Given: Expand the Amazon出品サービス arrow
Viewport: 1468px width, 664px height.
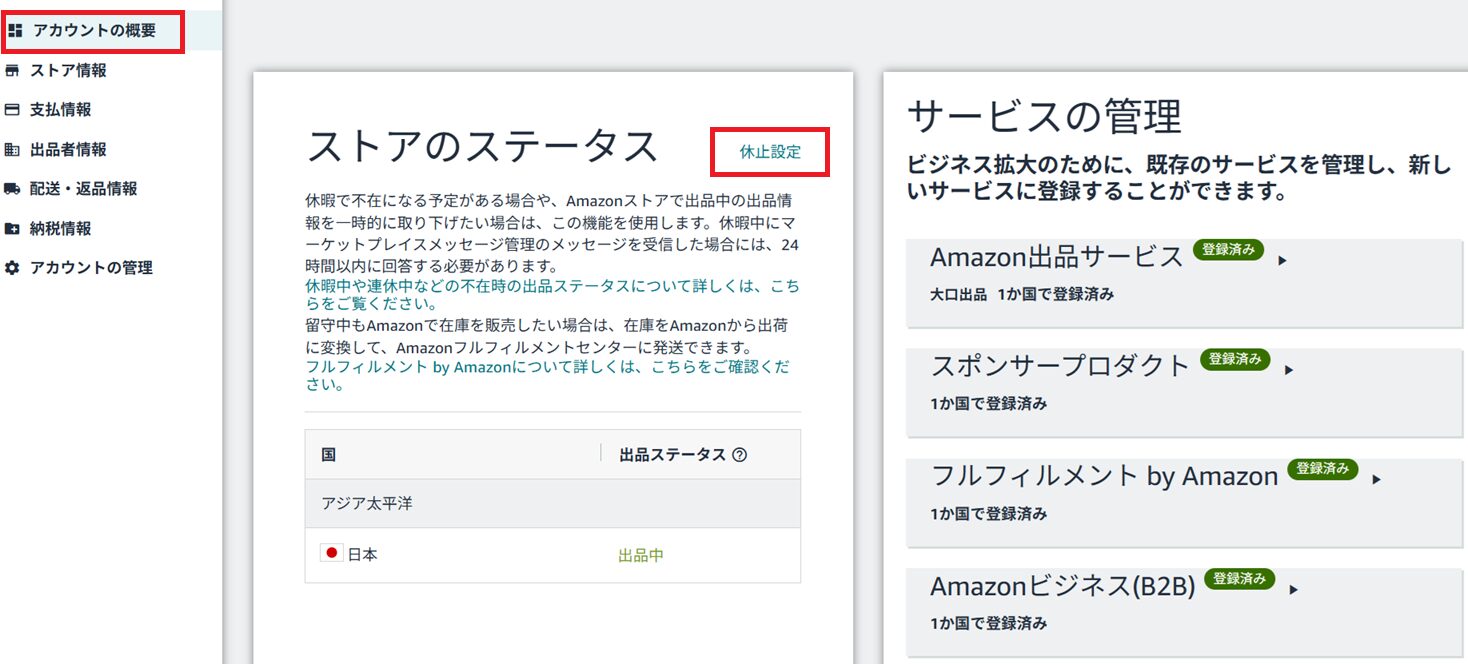Looking at the screenshot, I should (1282, 260).
